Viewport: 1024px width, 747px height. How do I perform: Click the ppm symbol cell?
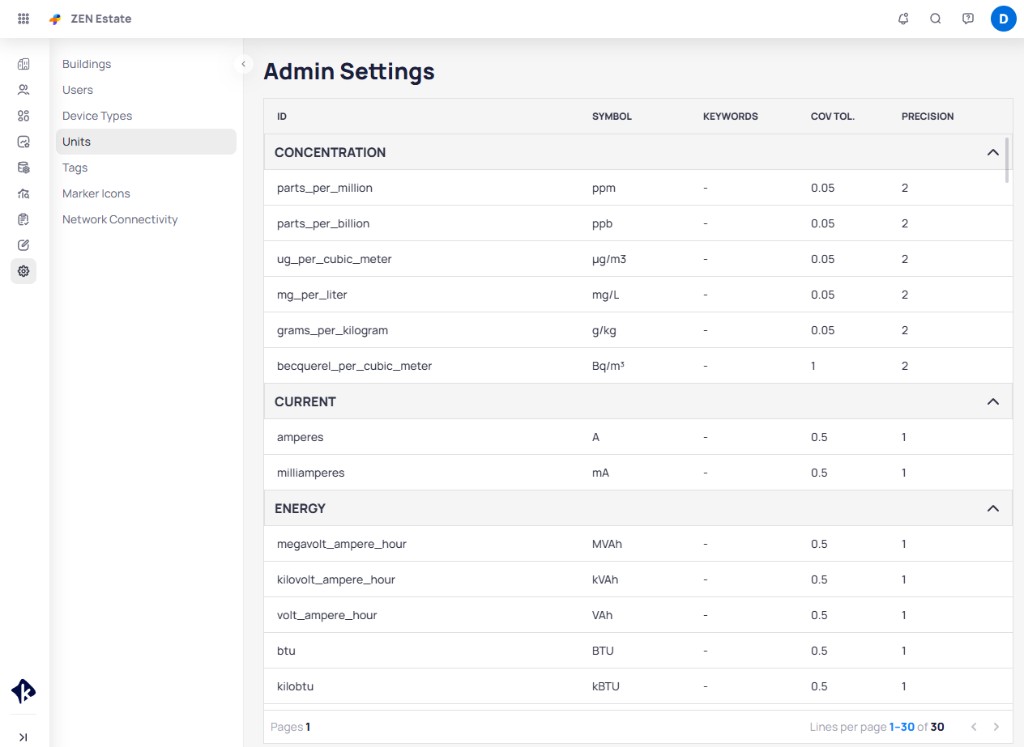pos(603,188)
